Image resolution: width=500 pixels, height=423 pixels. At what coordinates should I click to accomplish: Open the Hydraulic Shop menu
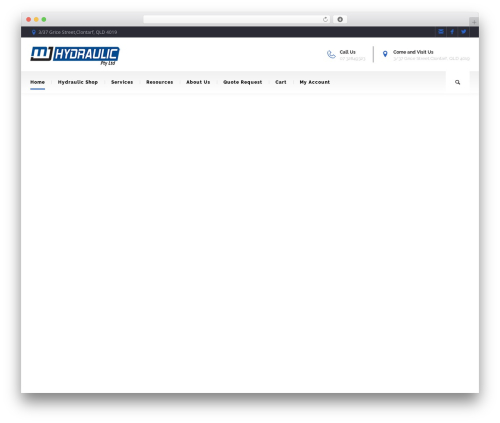pyautogui.click(x=78, y=82)
